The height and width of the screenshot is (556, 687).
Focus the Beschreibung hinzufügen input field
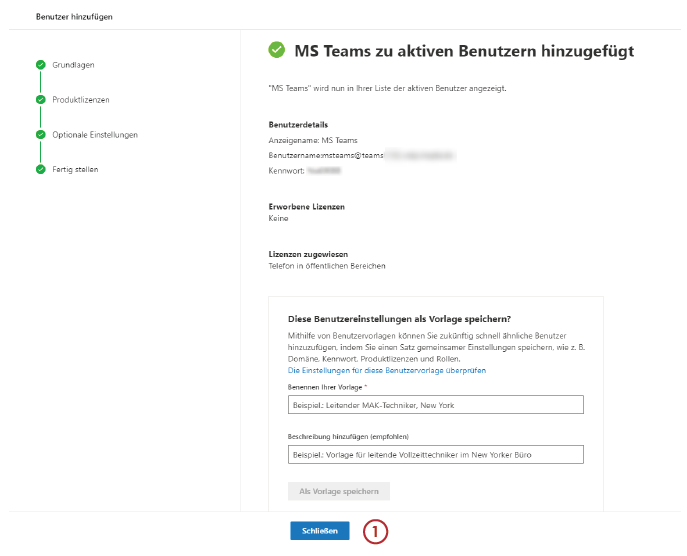click(436, 454)
